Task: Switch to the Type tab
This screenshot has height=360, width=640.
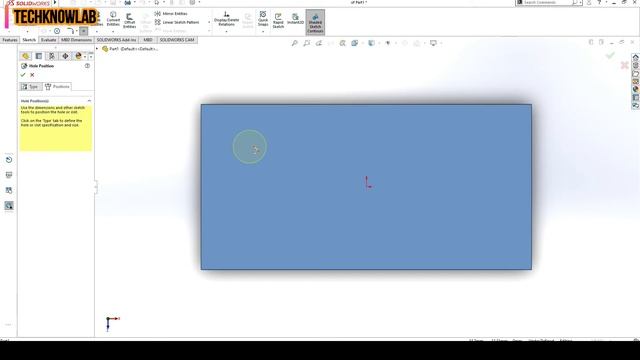Action: click(x=31, y=87)
